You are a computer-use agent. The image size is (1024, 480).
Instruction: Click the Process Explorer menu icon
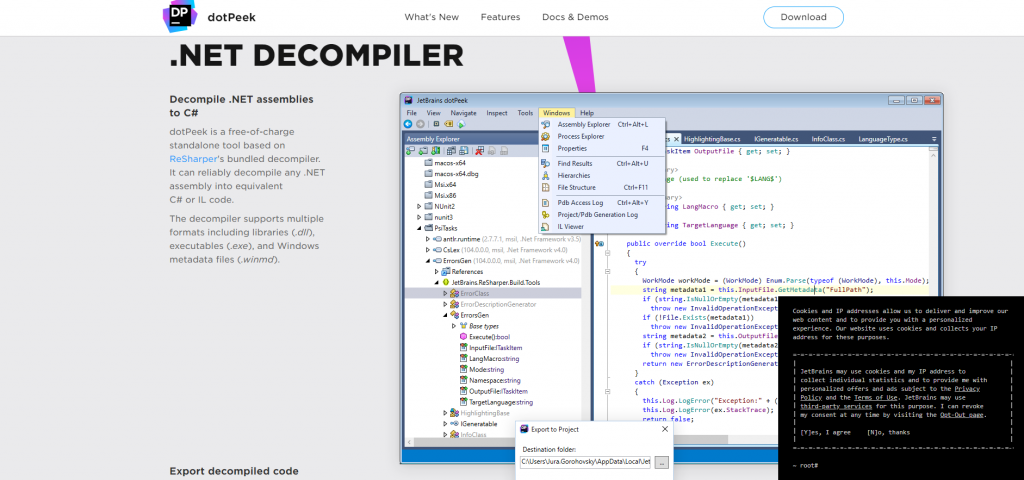point(546,136)
